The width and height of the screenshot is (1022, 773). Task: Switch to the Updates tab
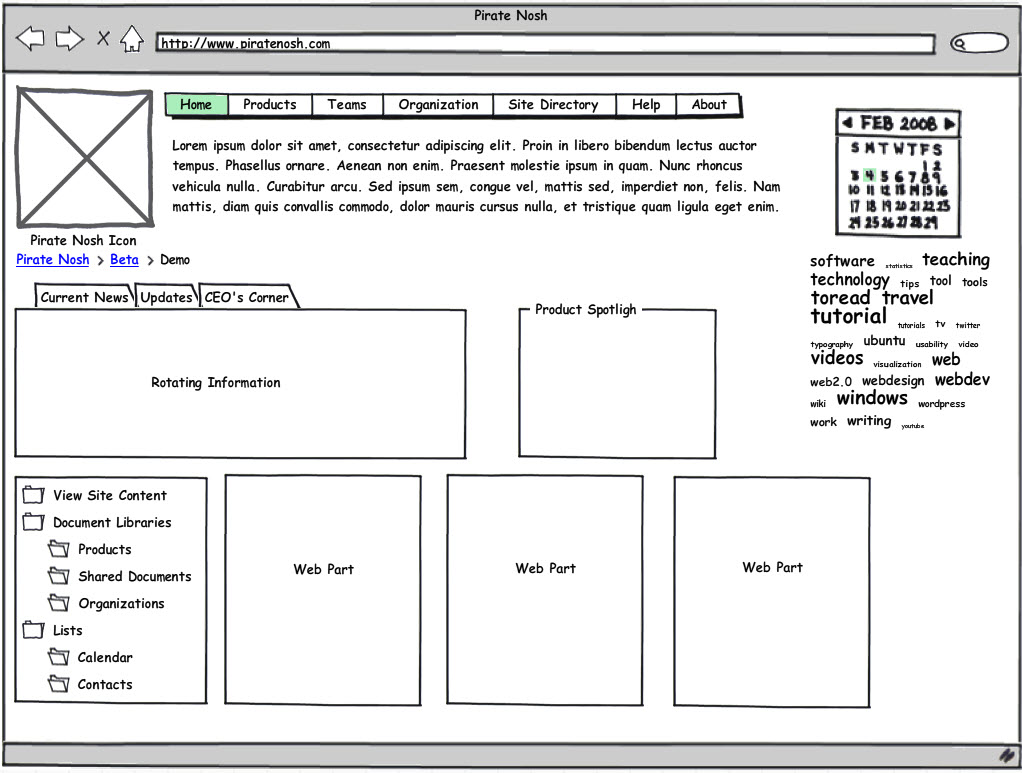(166, 297)
